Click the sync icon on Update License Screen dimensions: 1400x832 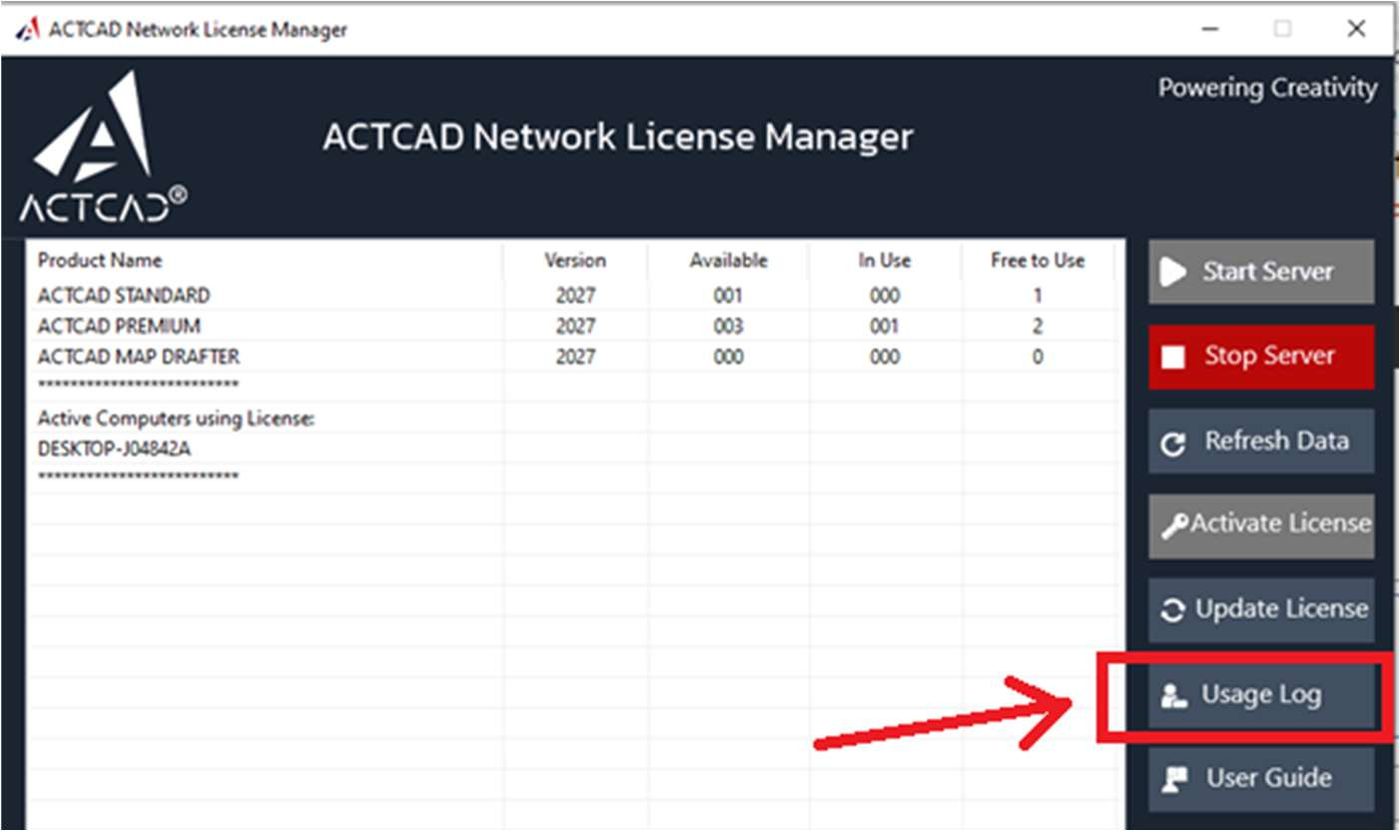(1173, 610)
